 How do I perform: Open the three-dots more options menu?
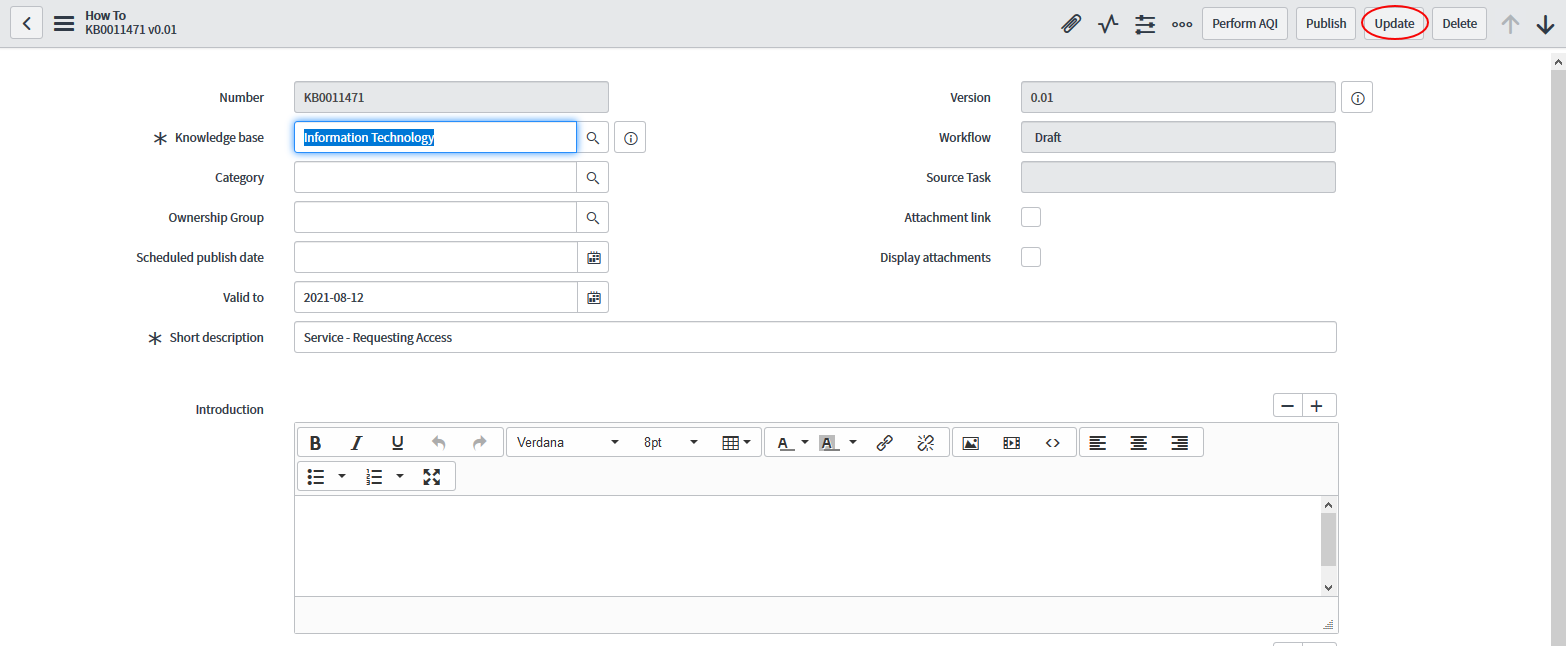pyautogui.click(x=1182, y=24)
